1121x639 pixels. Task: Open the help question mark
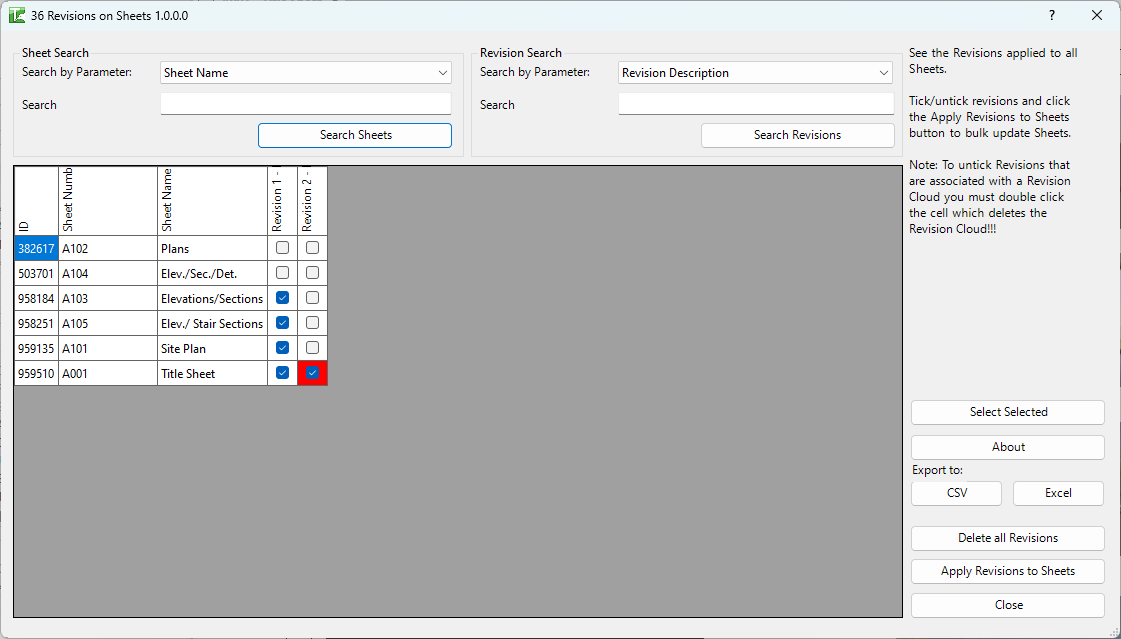point(1051,15)
